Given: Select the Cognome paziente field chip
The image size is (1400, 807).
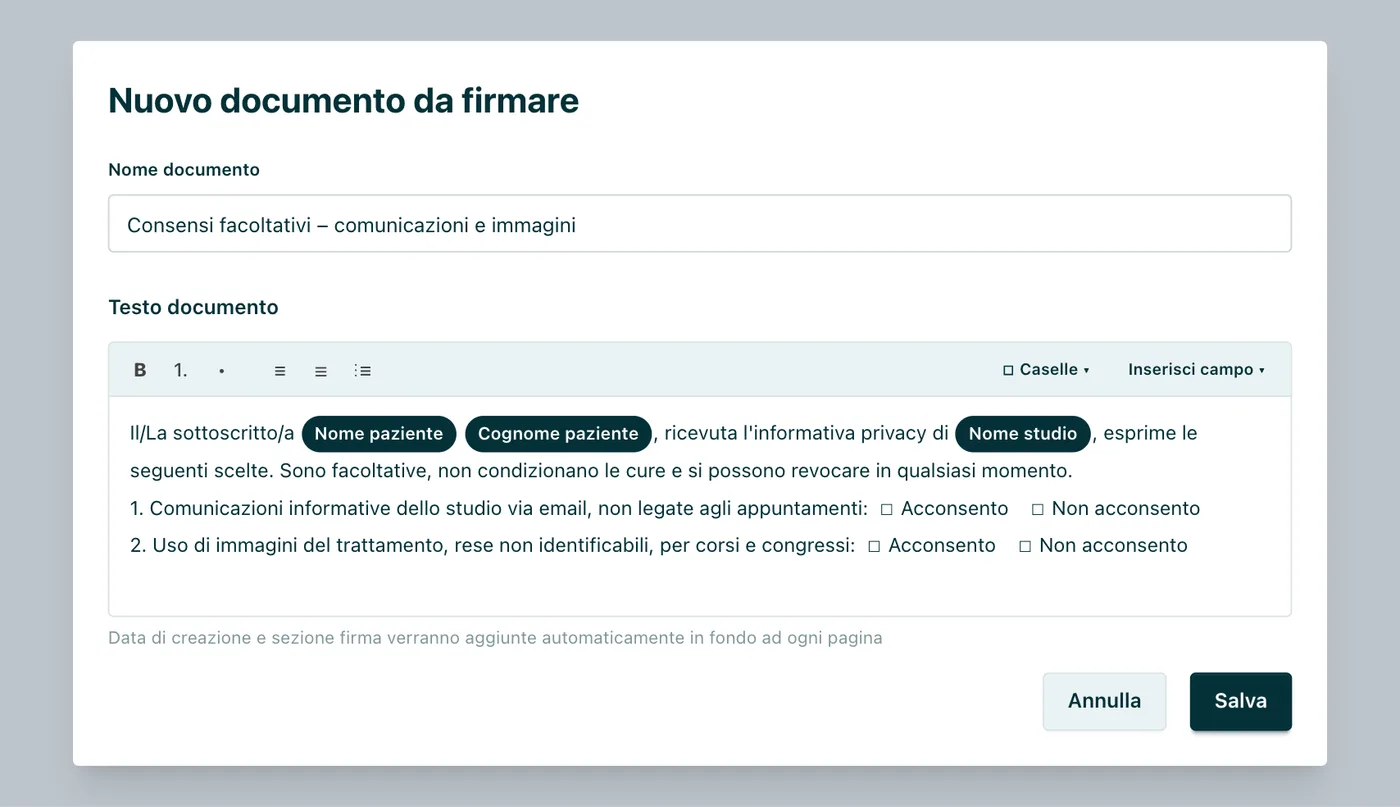Looking at the screenshot, I should 558,434.
